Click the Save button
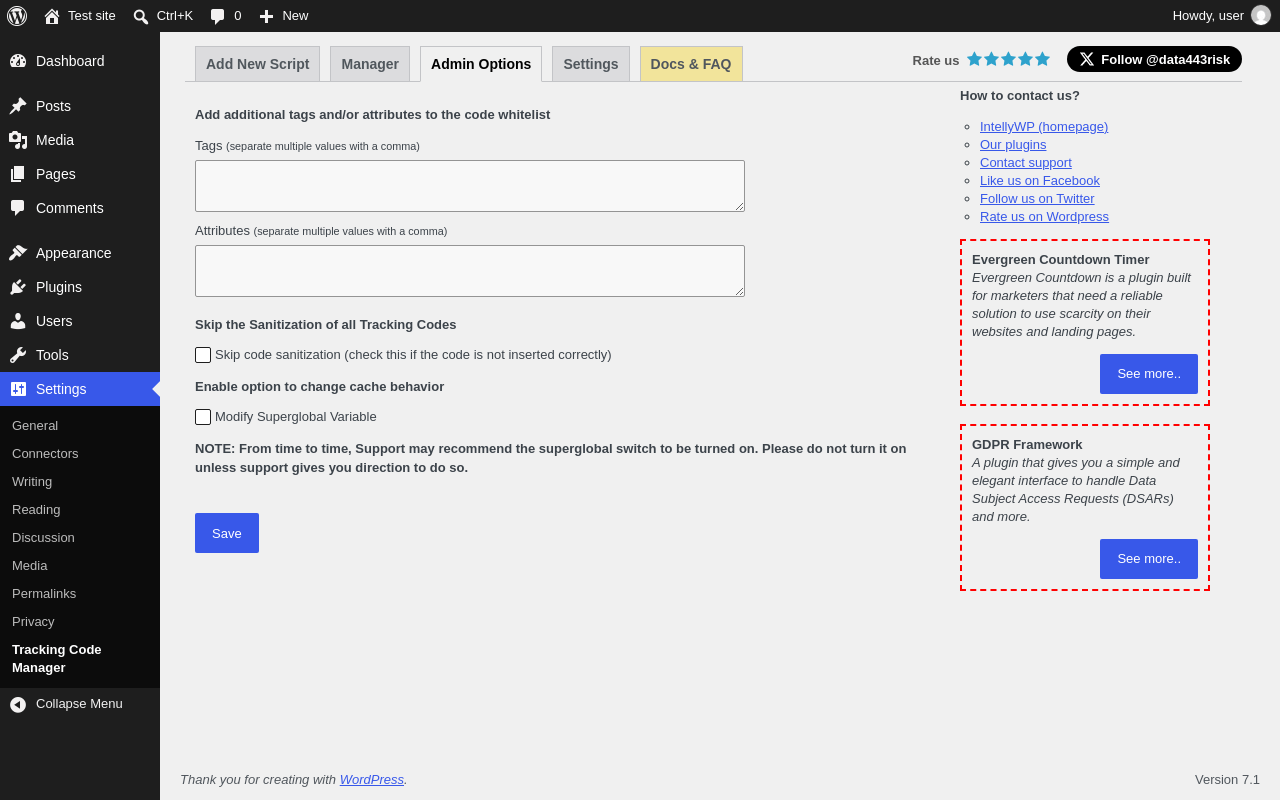1280x800 pixels. [x=227, y=533]
